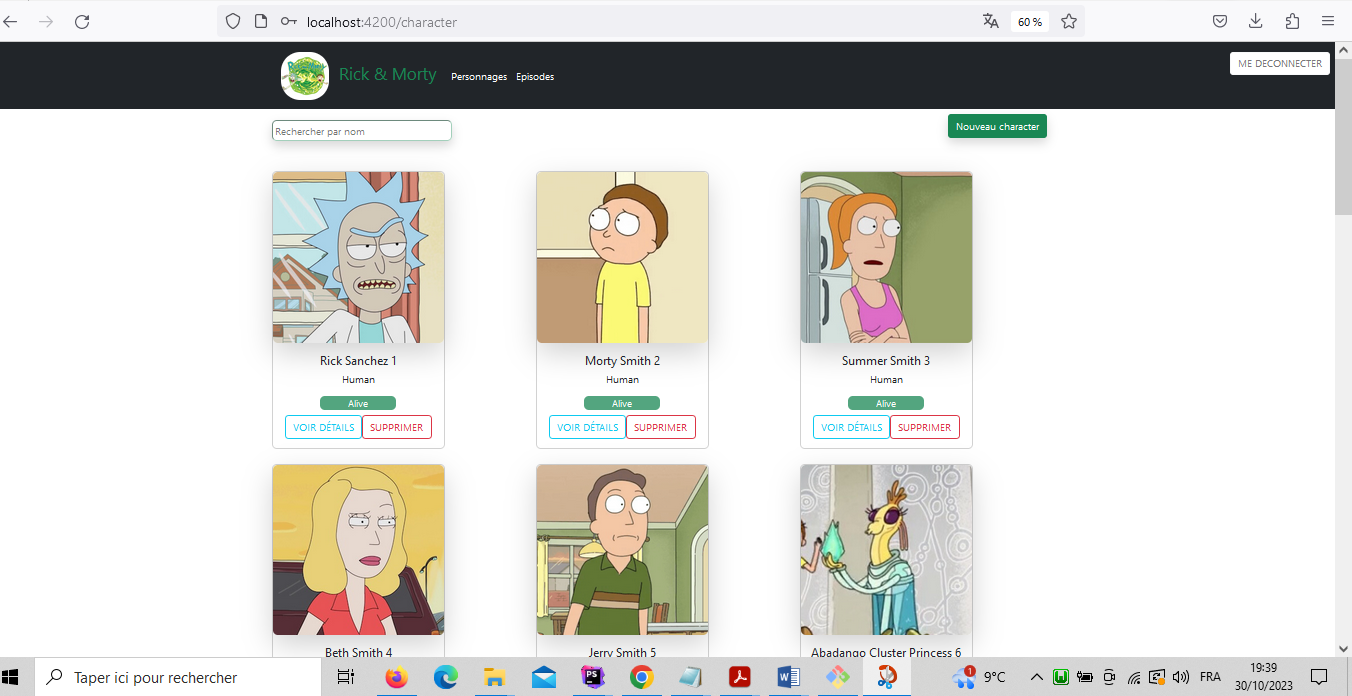The height and width of the screenshot is (696, 1352).
Task: Delete Summer Smith 3 with Supprimer
Action: click(925, 427)
